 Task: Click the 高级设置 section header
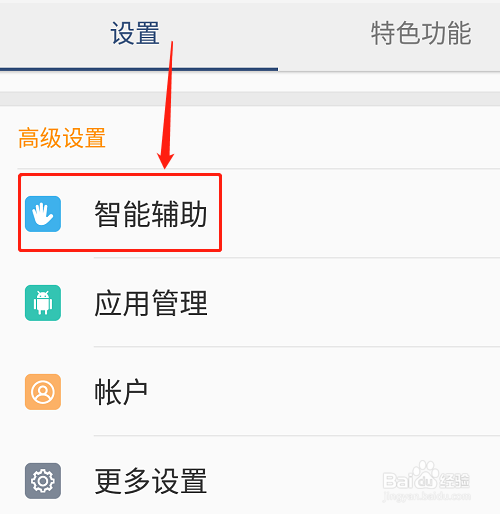pyautogui.click(x=62, y=138)
